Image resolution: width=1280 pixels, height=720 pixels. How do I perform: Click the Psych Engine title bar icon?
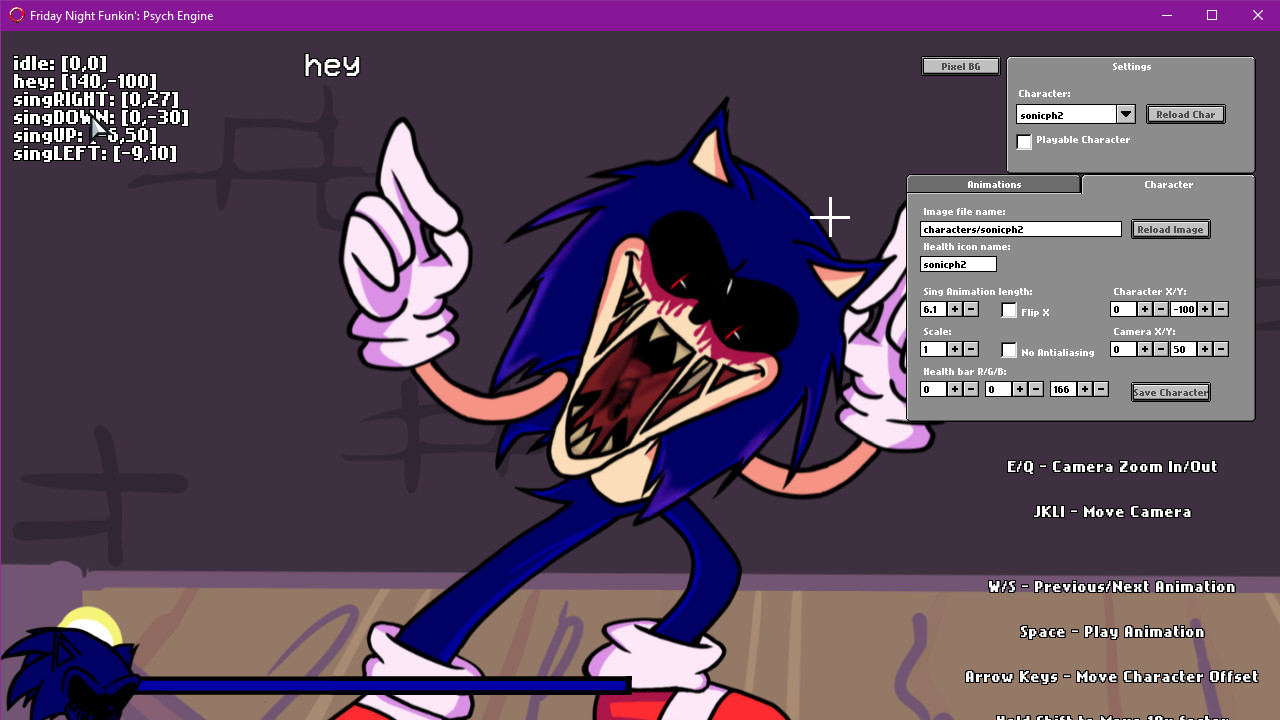[16, 15]
